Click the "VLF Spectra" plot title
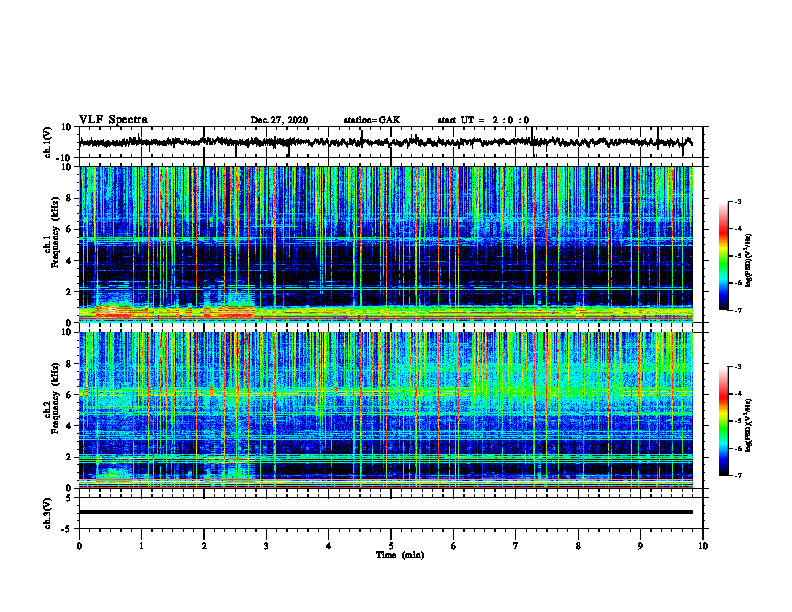792x612 pixels. pos(113,119)
